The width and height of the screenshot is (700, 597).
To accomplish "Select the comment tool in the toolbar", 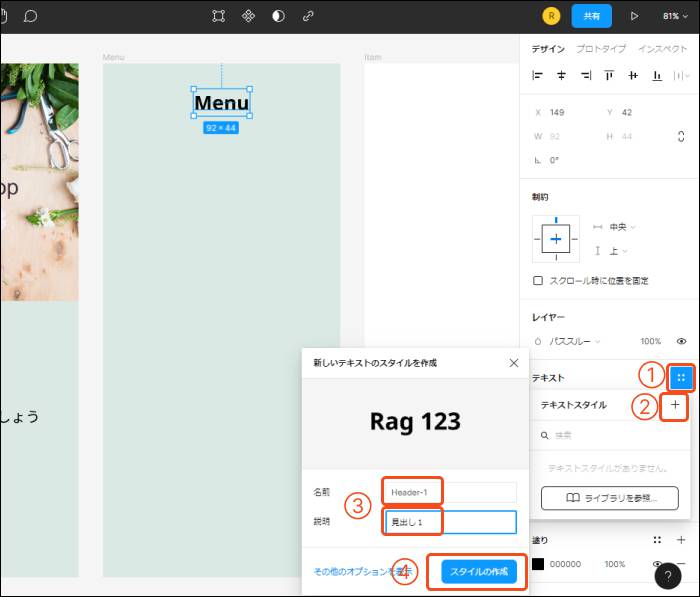I will [30, 16].
